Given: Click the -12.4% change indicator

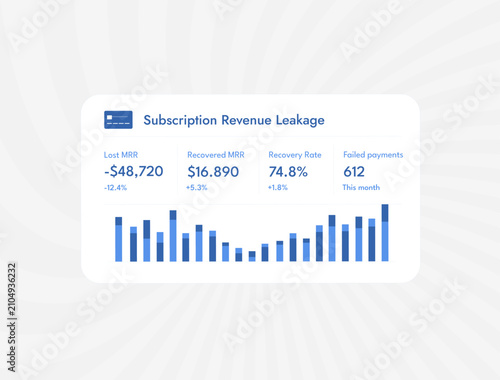Looking at the screenshot, I should (115, 188).
